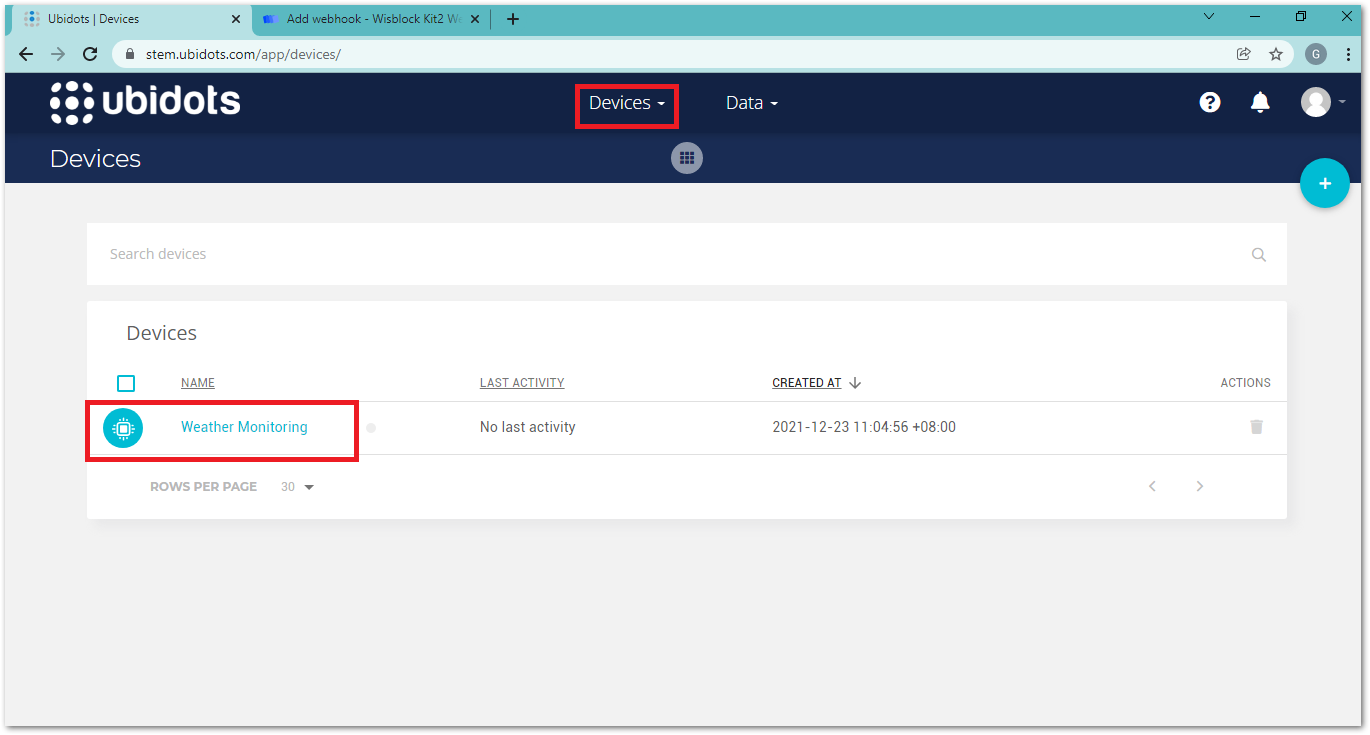
Task: Reload the page with browser refresh
Action: pyautogui.click(x=90, y=54)
